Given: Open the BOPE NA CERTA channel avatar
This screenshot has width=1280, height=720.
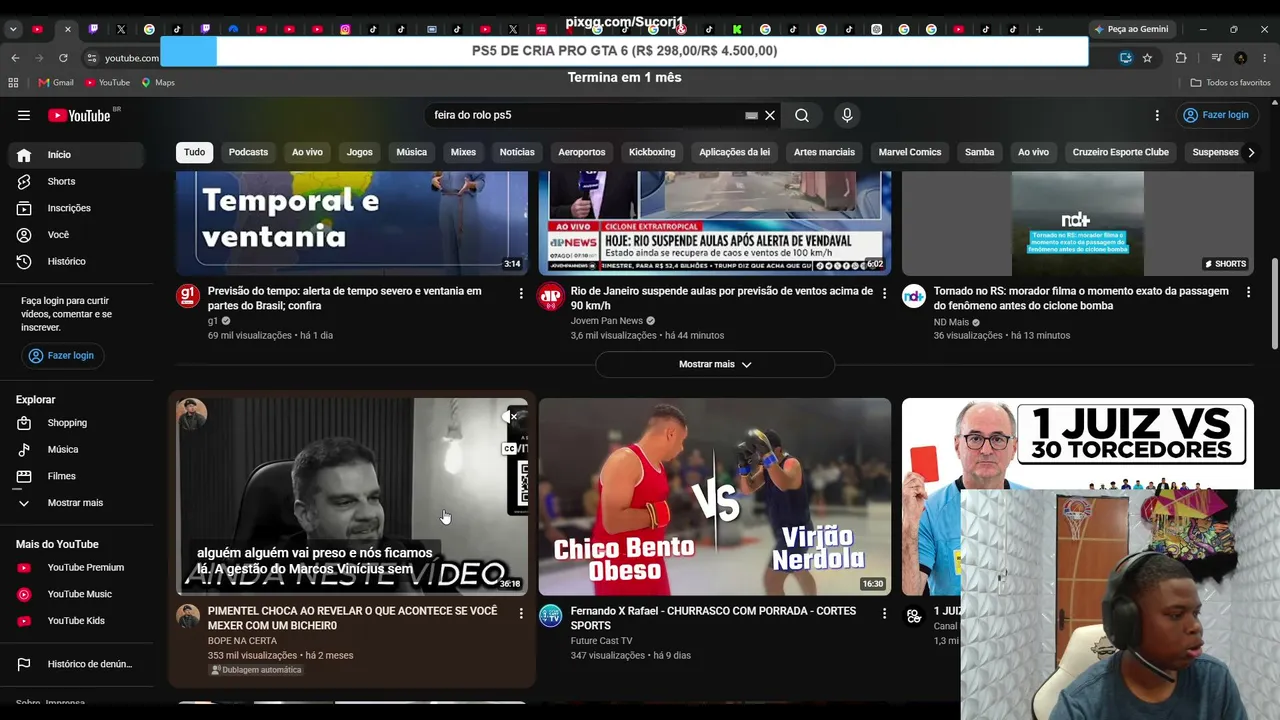Looking at the screenshot, I should [188, 615].
